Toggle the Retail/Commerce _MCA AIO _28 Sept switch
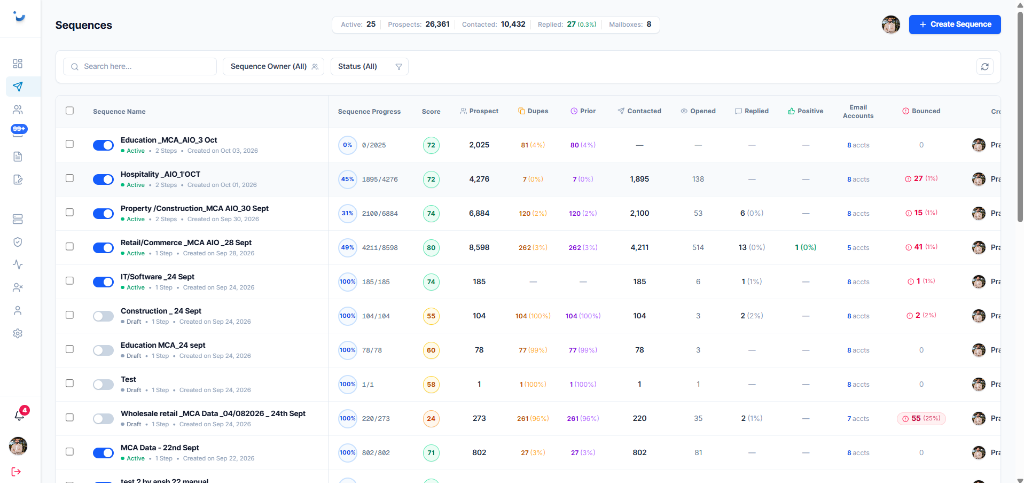Image resolution: width=1024 pixels, height=483 pixels. coord(103,247)
